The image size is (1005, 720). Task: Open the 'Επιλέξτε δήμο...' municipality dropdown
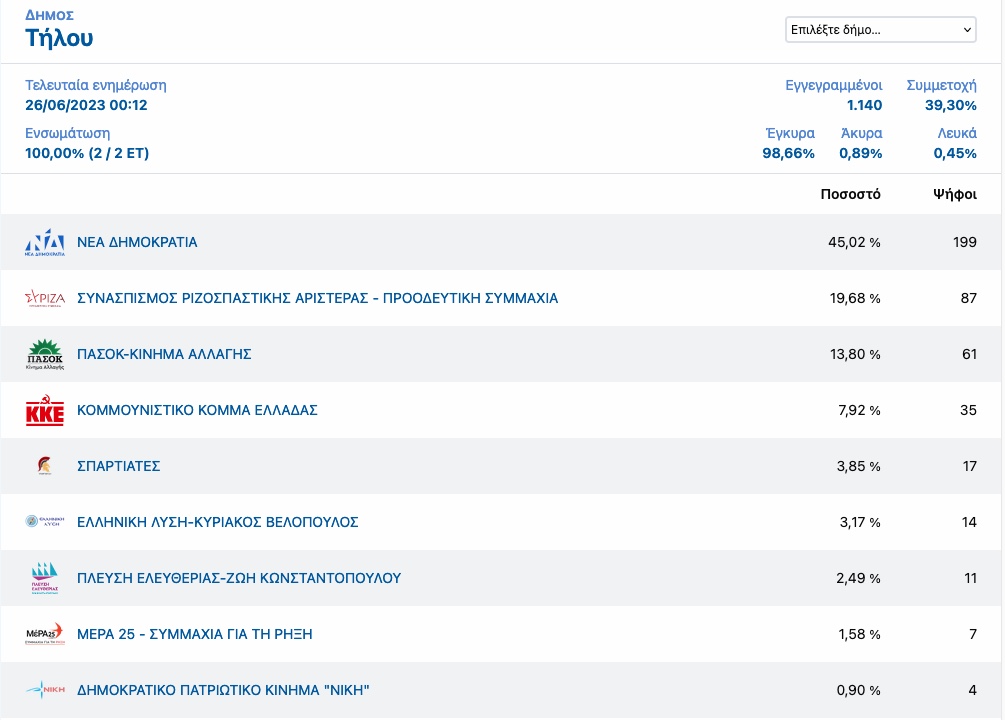coord(881,29)
